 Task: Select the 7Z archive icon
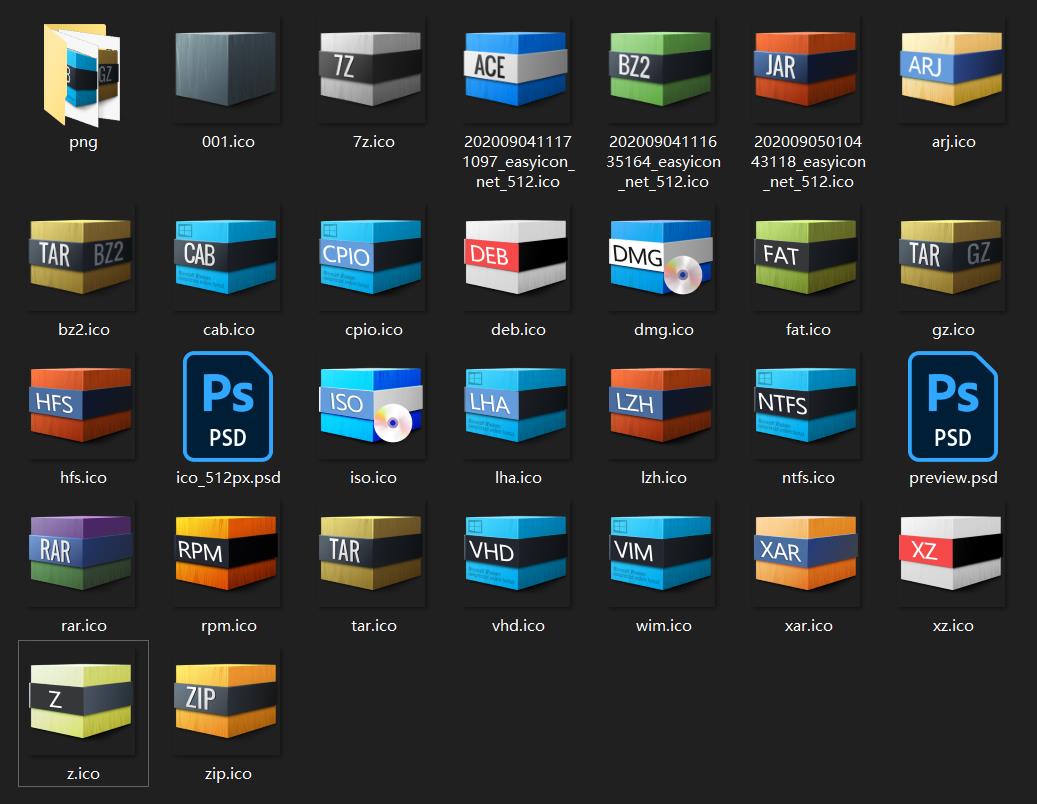371,69
